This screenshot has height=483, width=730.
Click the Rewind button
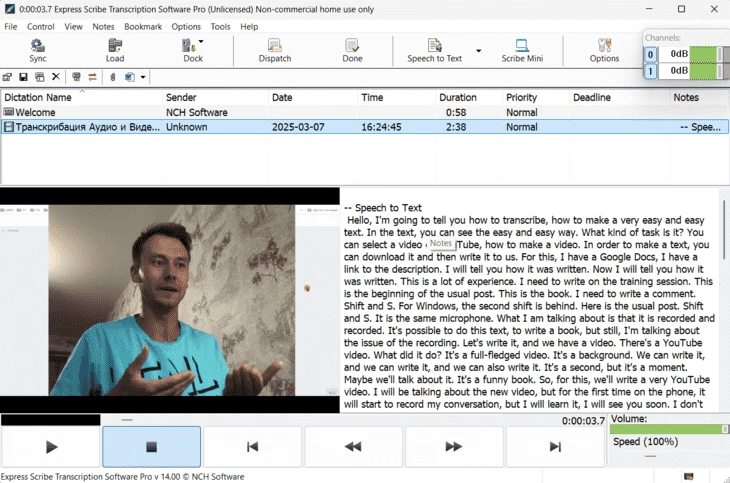click(x=353, y=447)
